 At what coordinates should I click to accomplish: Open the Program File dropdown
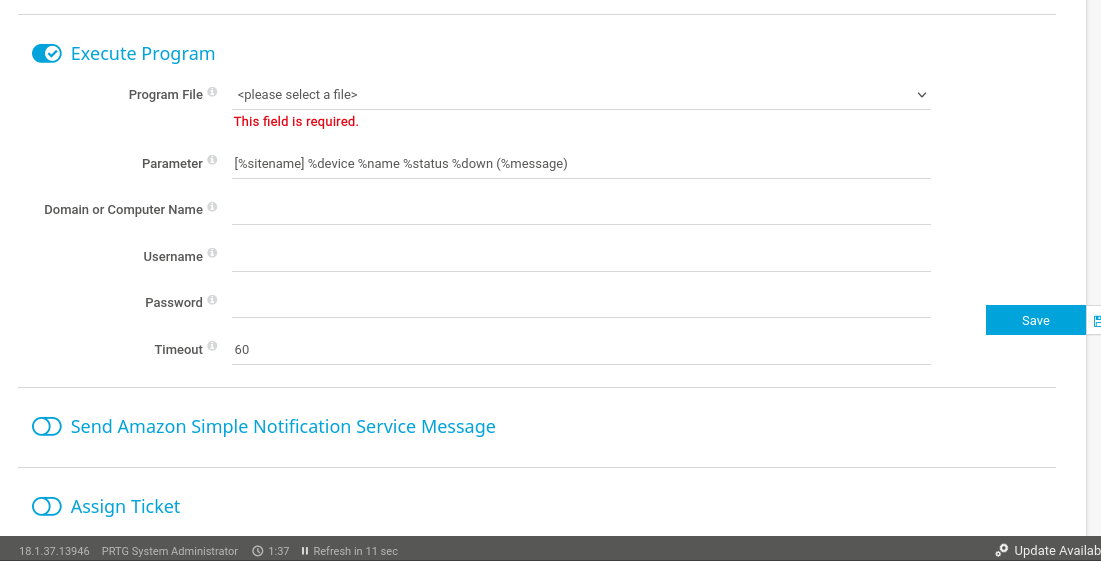click(x=581, y=95)
